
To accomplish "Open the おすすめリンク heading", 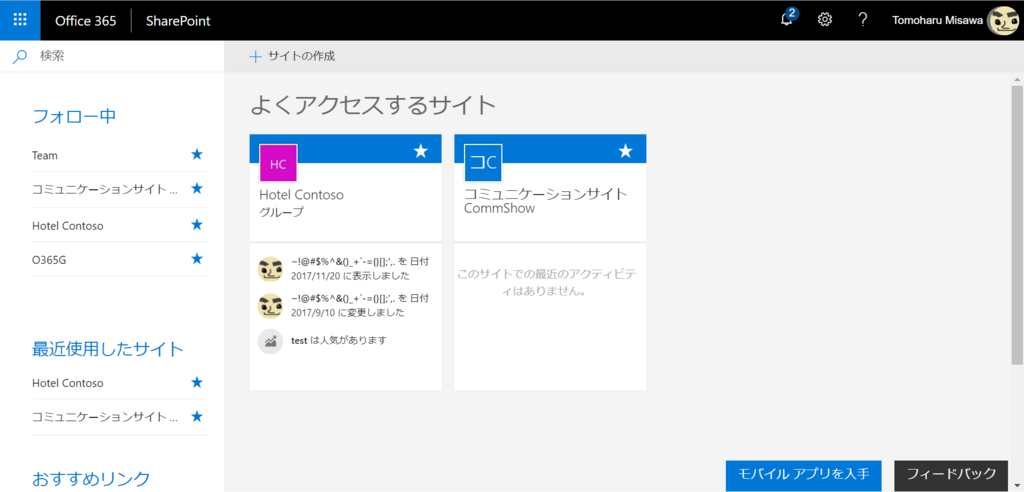I will click(91, 478).
